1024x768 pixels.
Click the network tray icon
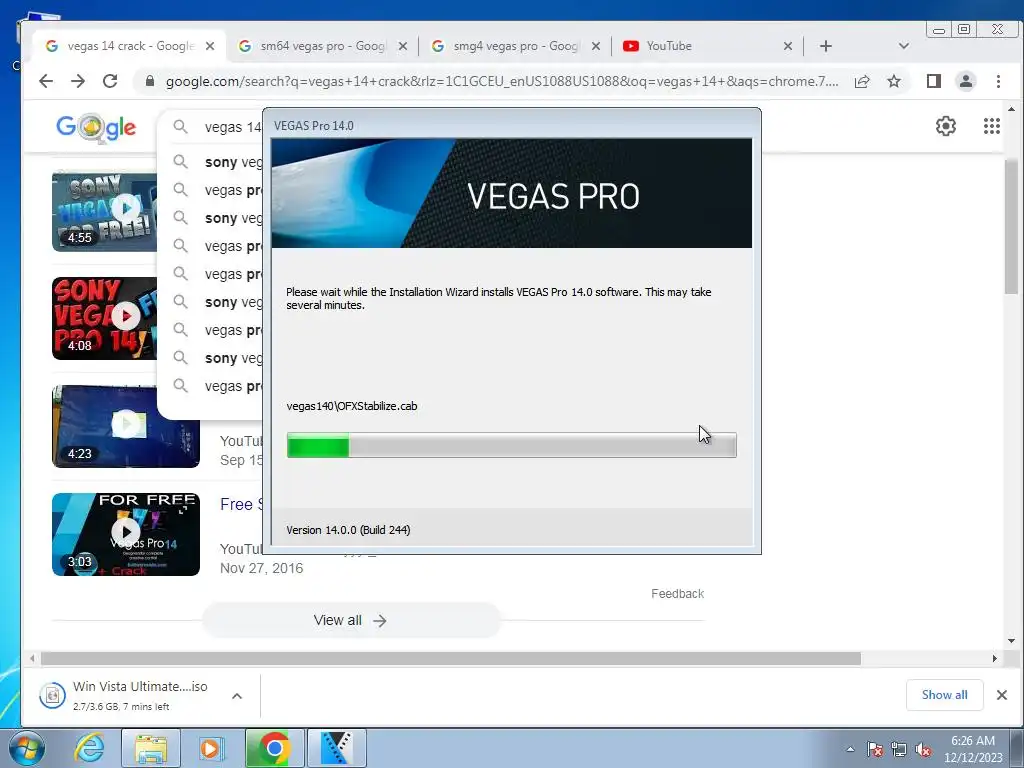[x=899, y=749]
